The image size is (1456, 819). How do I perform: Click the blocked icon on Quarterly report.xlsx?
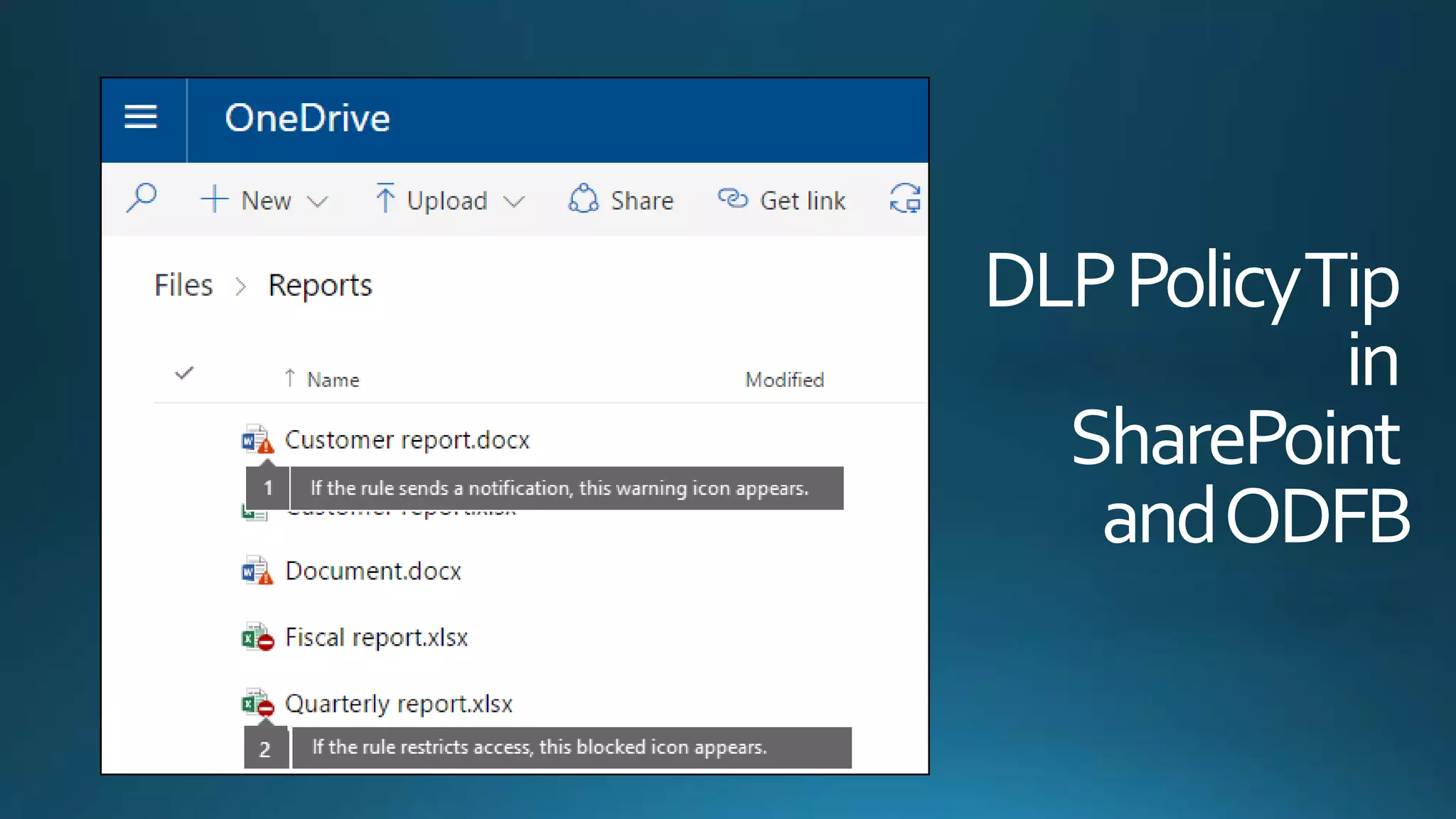[265, 708]
